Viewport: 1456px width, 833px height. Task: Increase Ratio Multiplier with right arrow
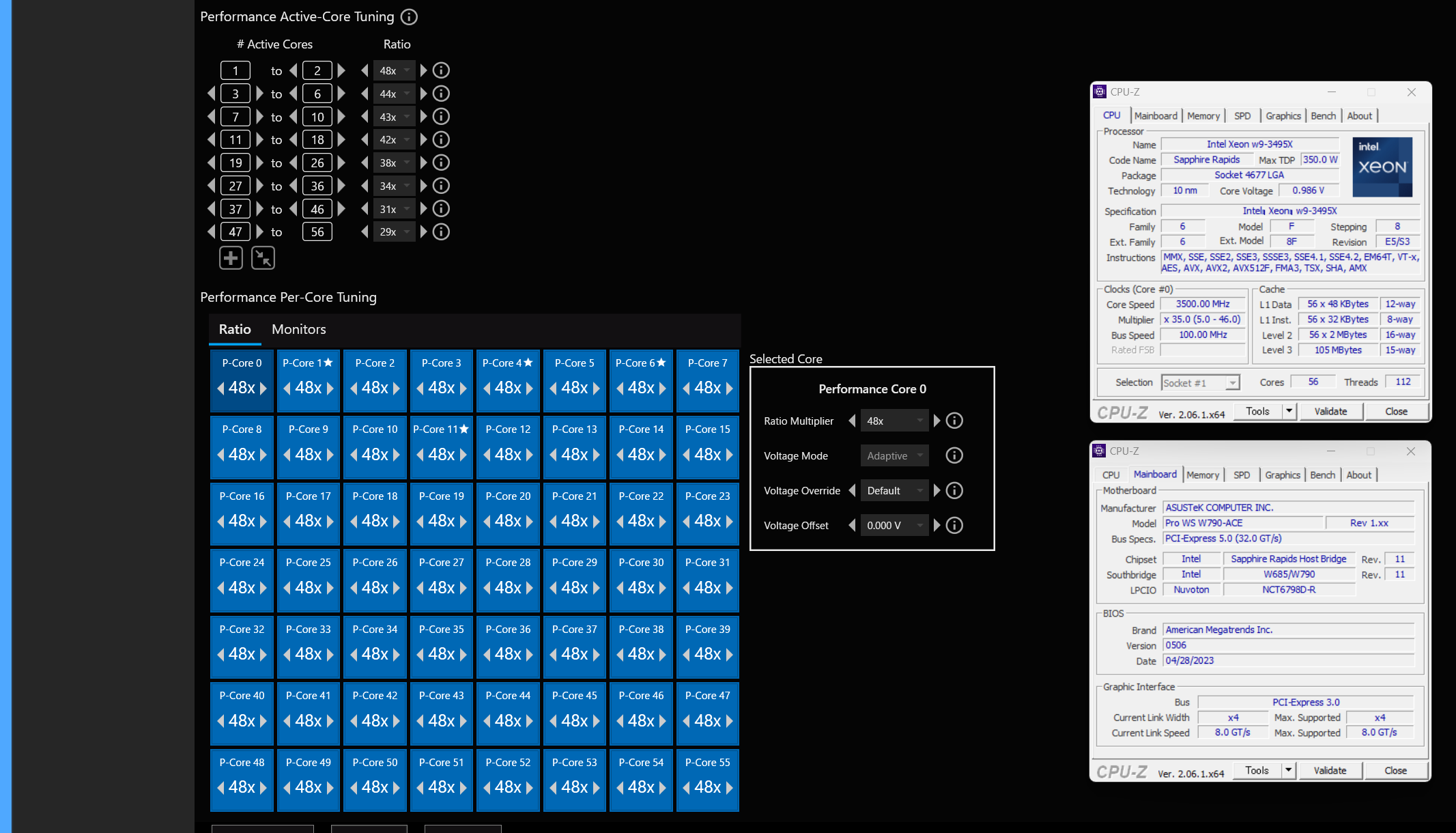point(937,421)
